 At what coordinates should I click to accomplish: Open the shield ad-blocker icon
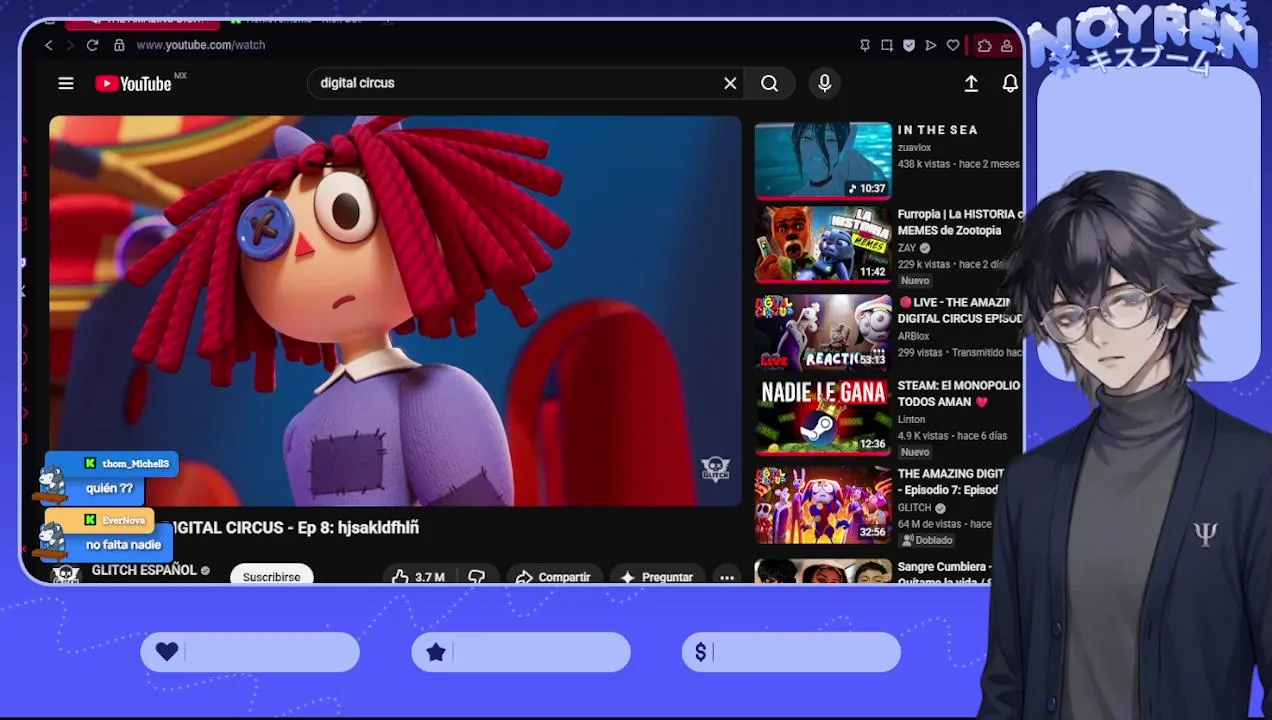click(x=909, y=45)
